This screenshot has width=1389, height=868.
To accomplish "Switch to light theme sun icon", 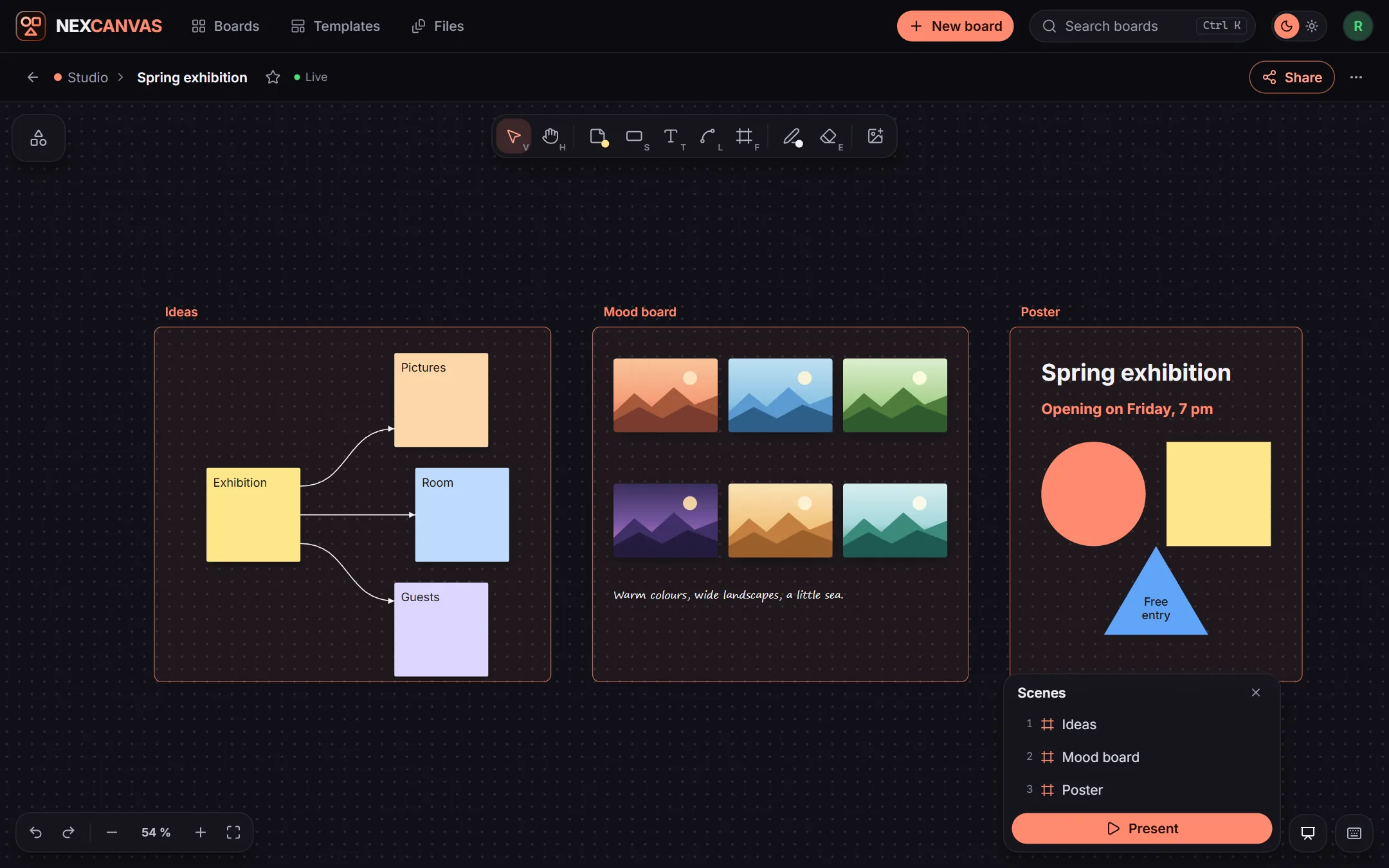I will (x=1312, y=26).
